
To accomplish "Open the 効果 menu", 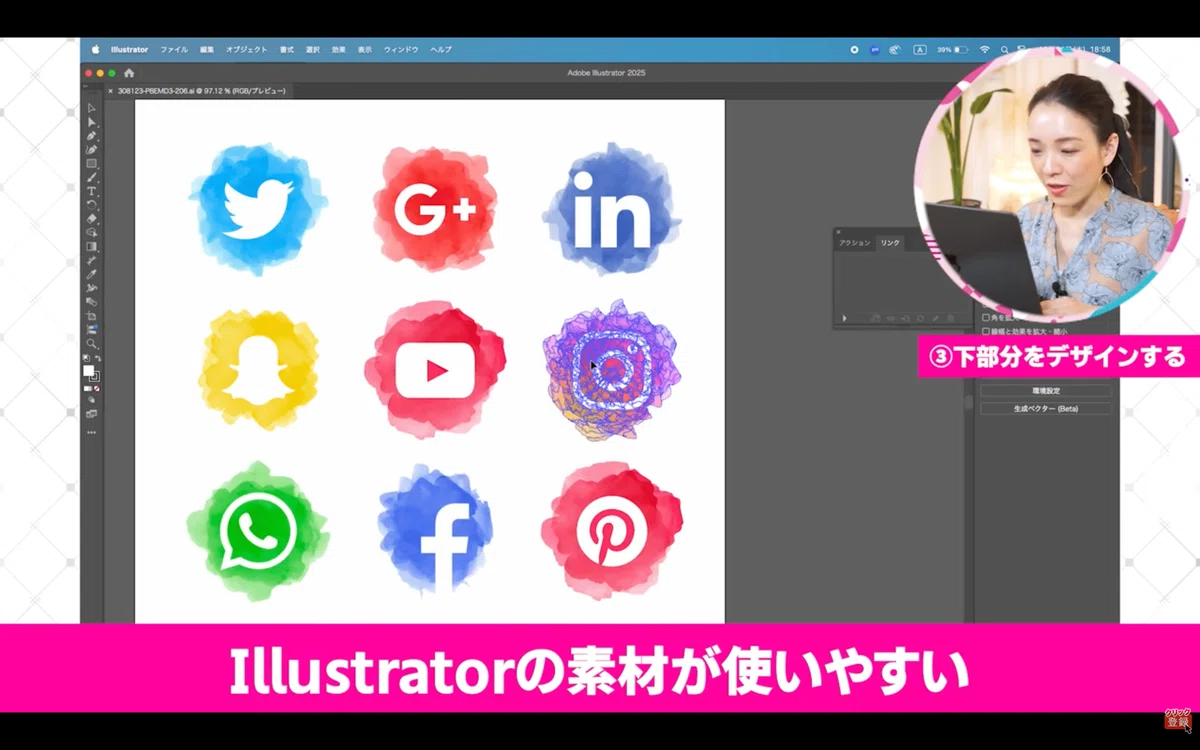I will click(x=339, y=49).
